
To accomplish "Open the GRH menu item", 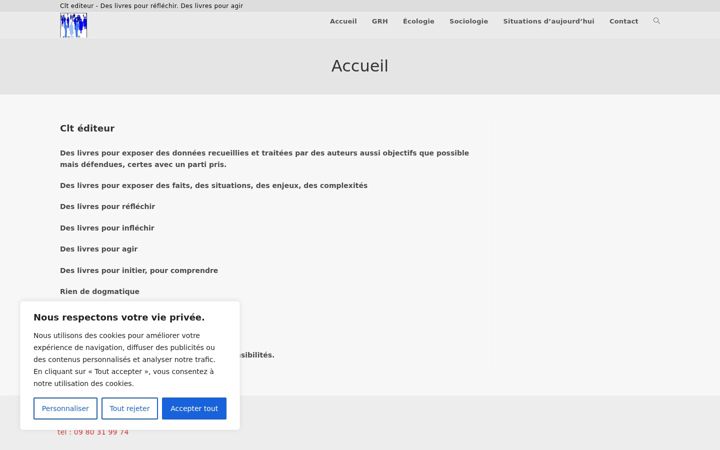I will (x=380, y=21).
